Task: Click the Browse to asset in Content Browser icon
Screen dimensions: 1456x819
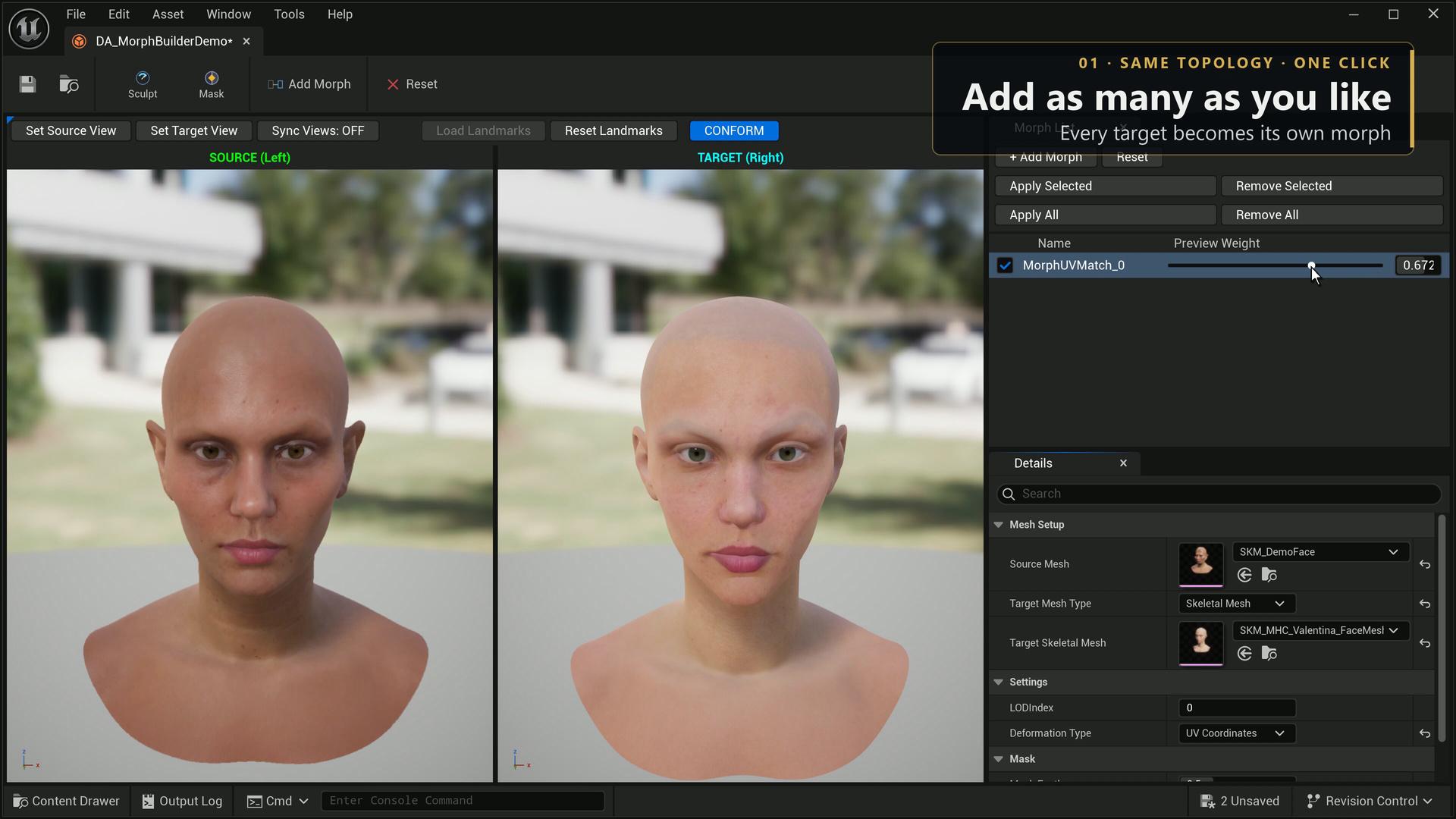Action: 69,84
